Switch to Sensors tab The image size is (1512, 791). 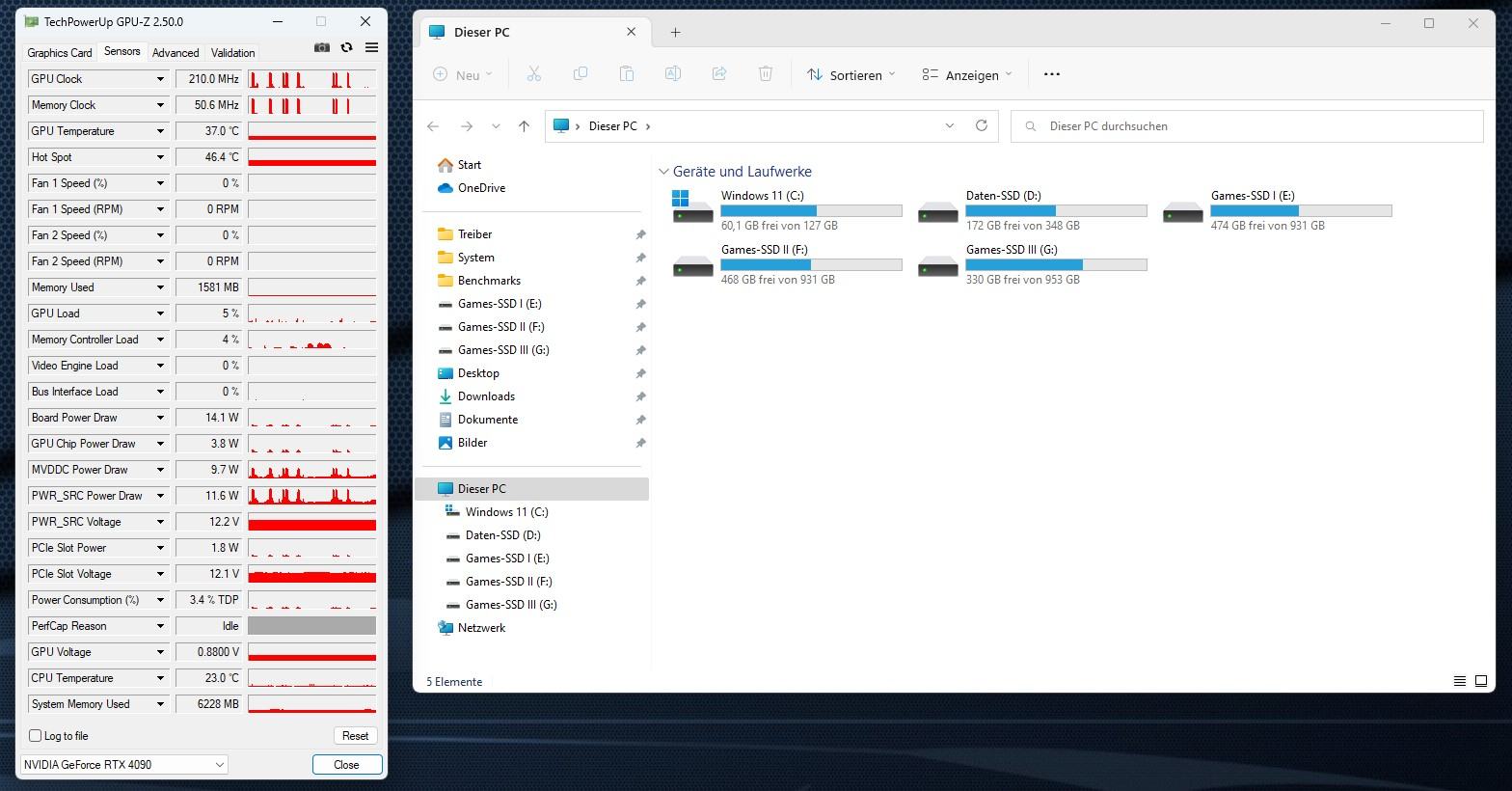pos(122,52)
